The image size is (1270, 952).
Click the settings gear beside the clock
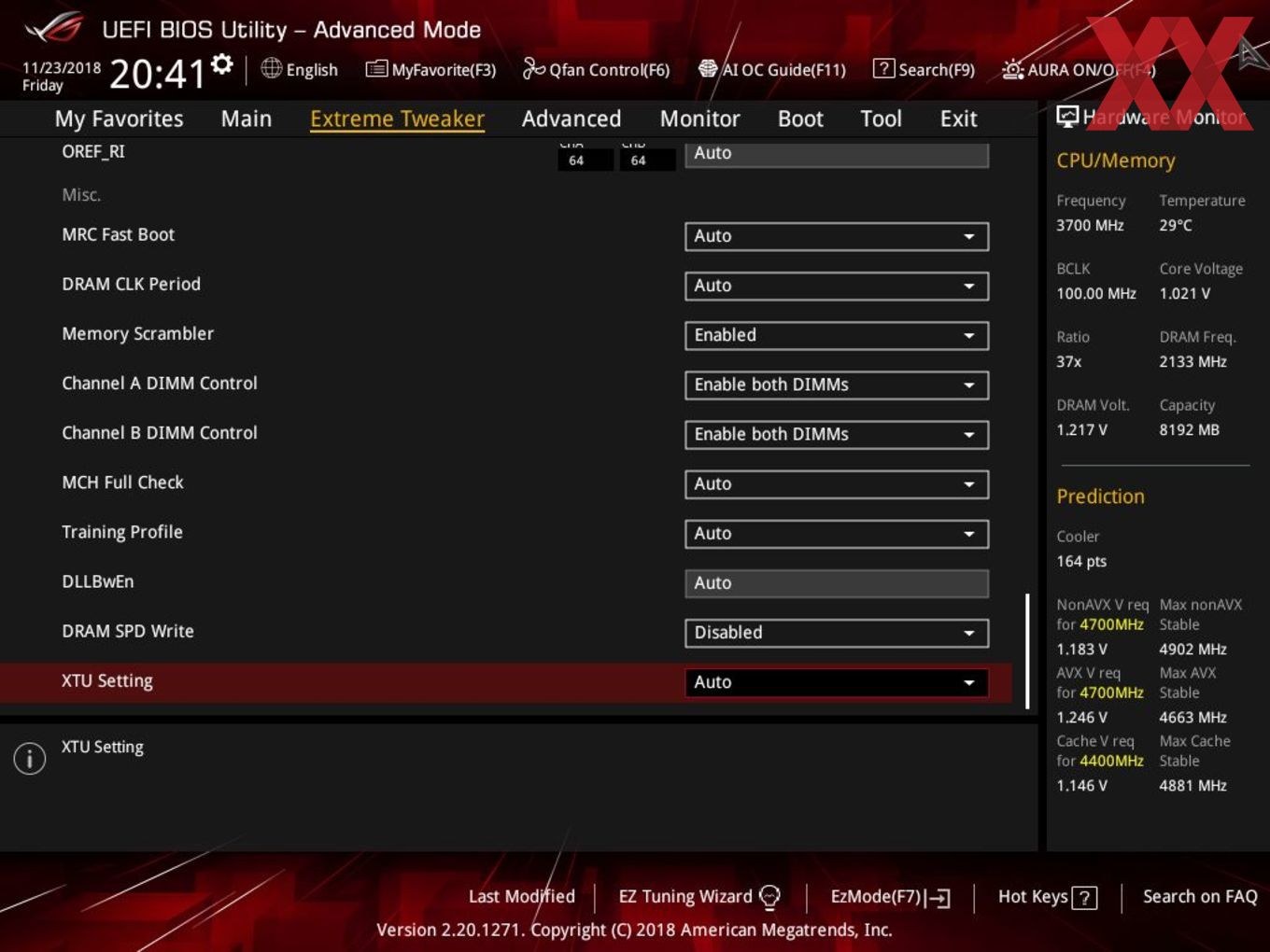[x=222, y=63]
